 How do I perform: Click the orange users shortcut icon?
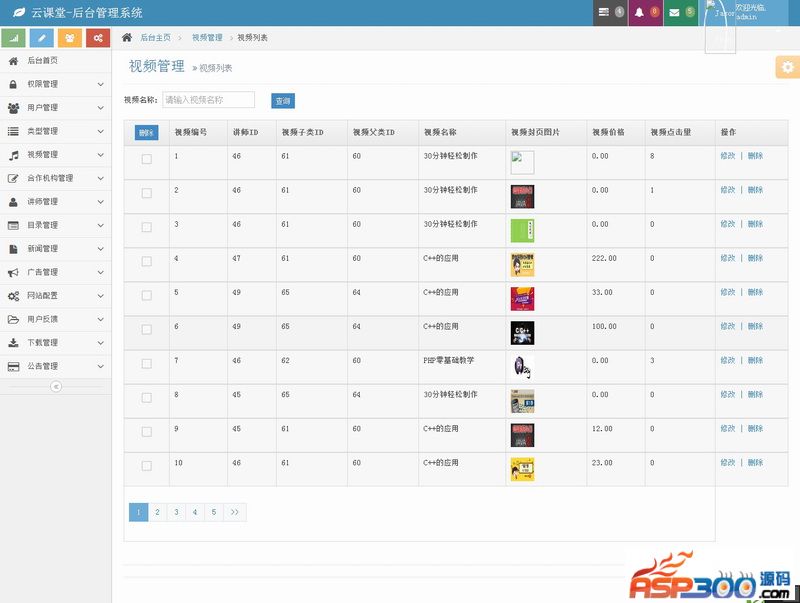[70, 38]
